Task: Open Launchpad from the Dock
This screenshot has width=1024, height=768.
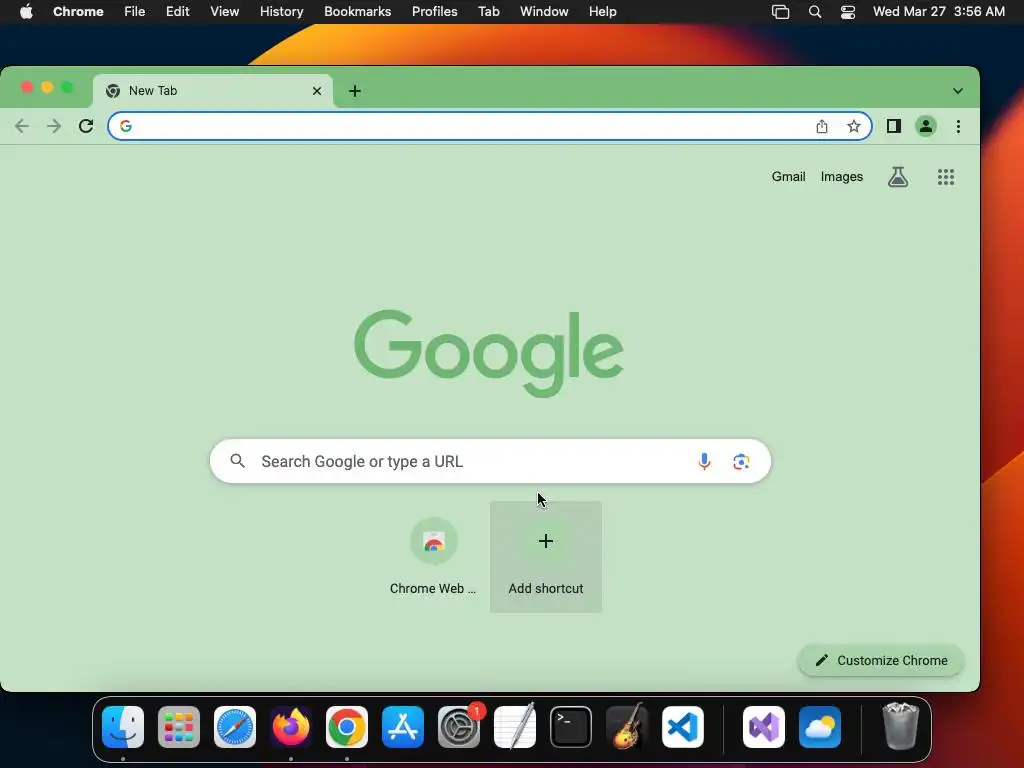Action: coord(179,727)
